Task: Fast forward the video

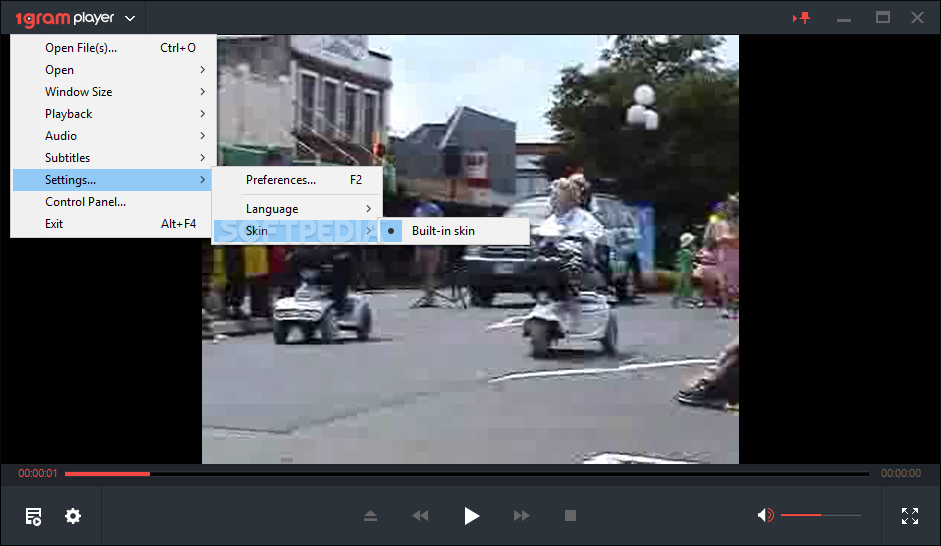Action: [x=522, y=515]
